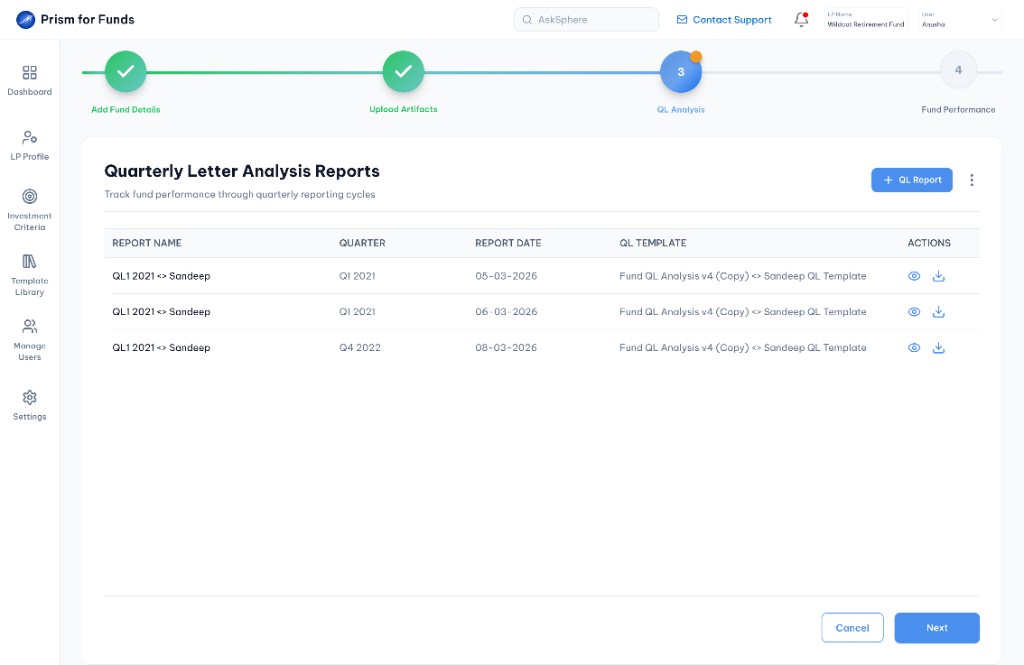View the report dated 05-03-2026
This screenshot has height=665, width=1024.
(x=914, y=276)
